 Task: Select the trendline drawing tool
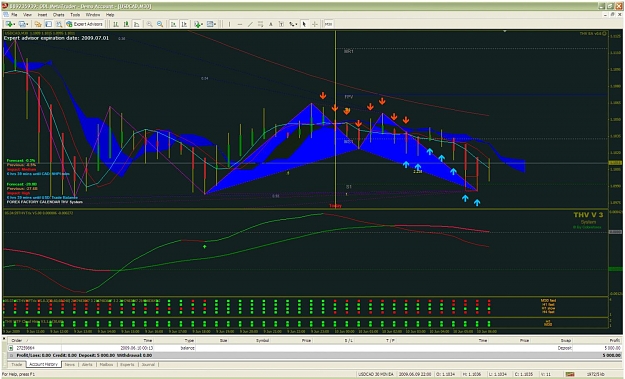(x=250, y=24)
